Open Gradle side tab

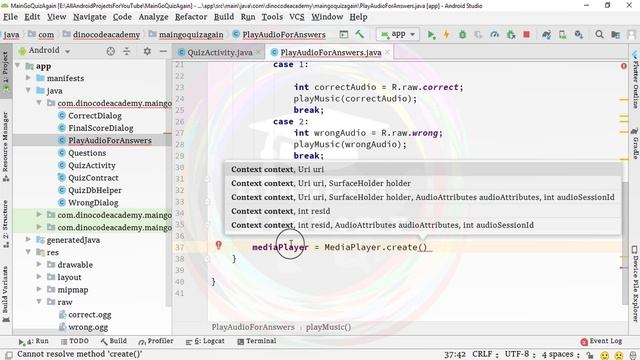point(635,144)
